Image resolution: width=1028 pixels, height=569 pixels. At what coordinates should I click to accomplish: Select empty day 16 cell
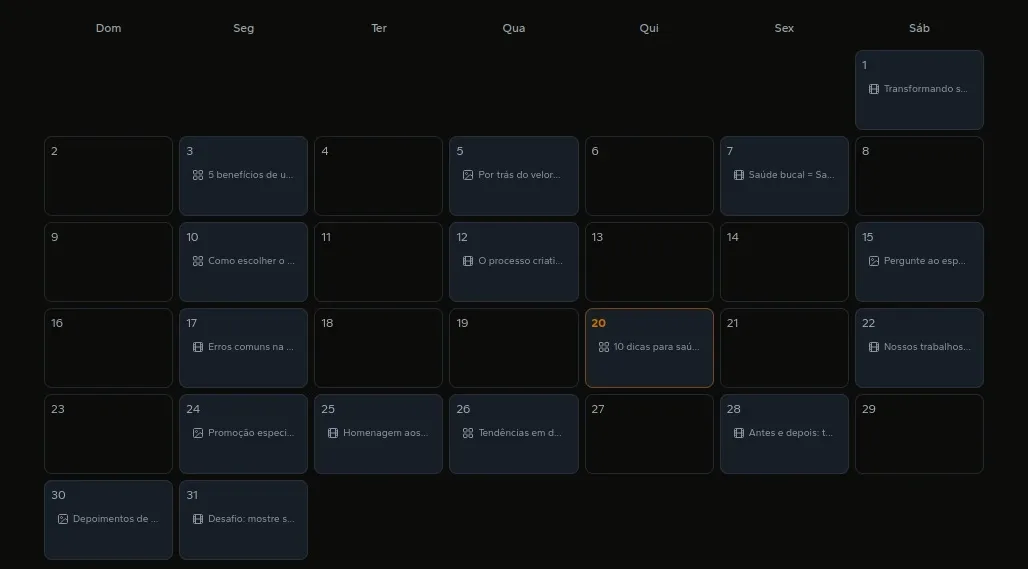(x=108, y=347)
